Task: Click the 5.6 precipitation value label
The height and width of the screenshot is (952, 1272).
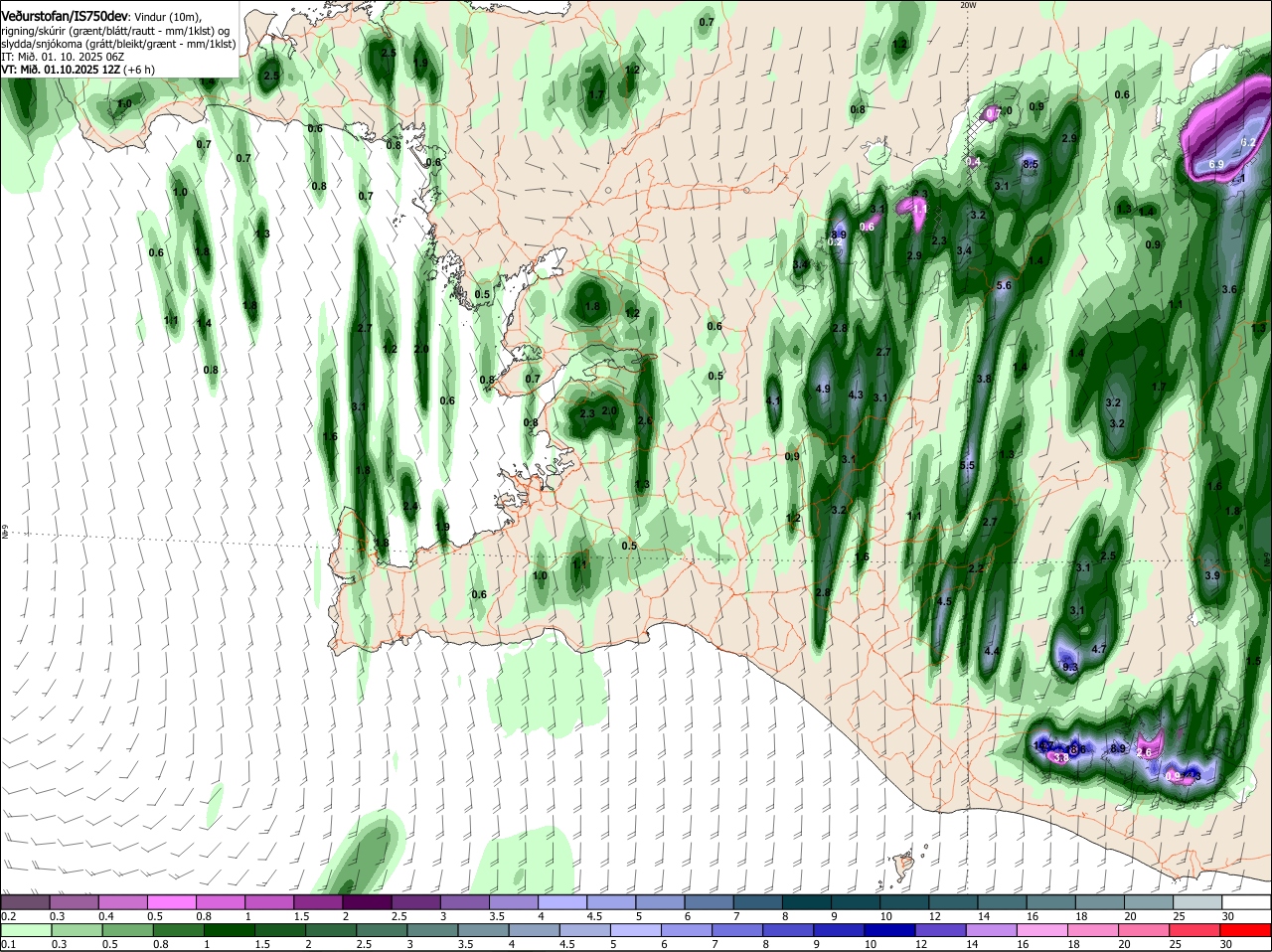Action: coord(1003,286)
